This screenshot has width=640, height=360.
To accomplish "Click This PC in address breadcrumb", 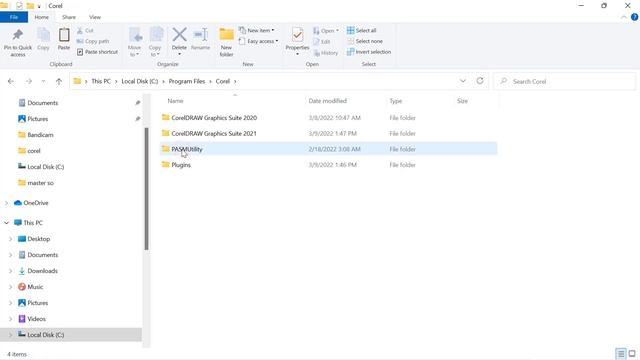I will click(101, 81).
